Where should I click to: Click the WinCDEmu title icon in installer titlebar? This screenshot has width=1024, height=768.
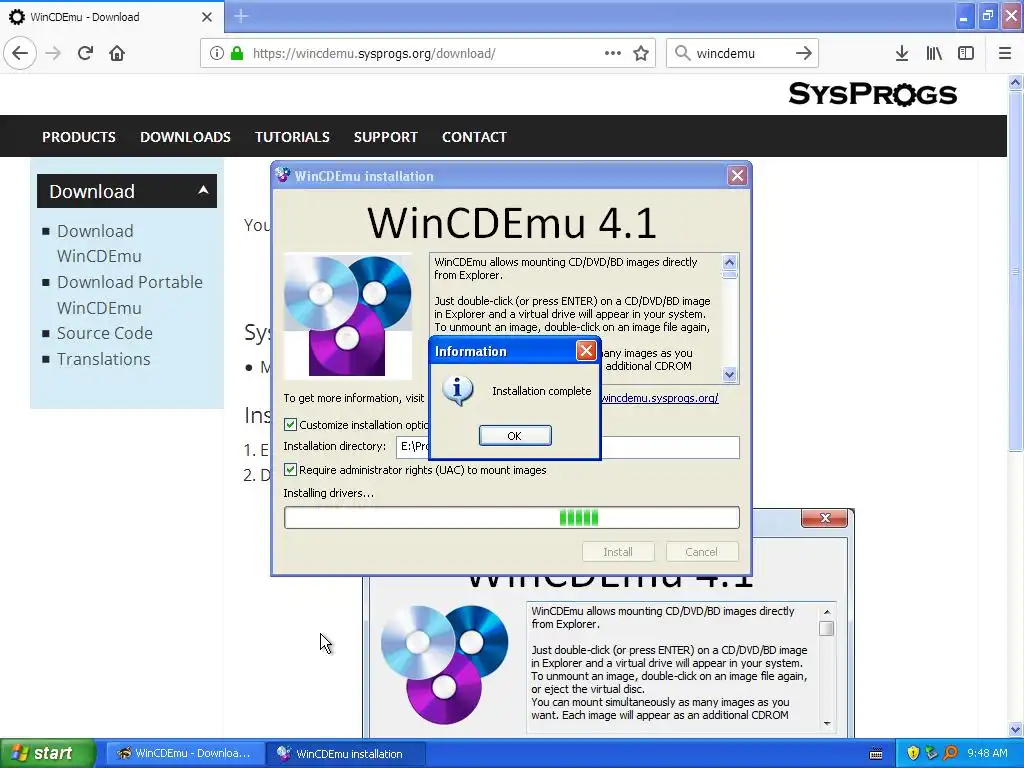coord(283,176)
